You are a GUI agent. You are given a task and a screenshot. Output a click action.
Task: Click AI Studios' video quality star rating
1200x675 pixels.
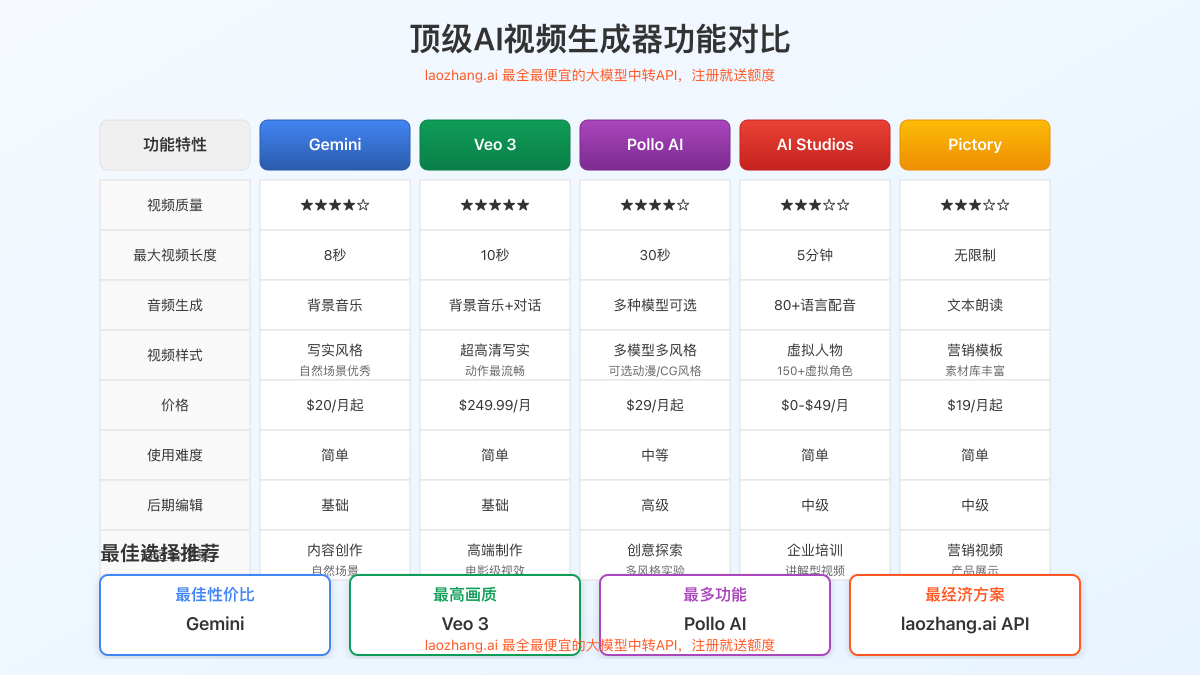[815, 205]
